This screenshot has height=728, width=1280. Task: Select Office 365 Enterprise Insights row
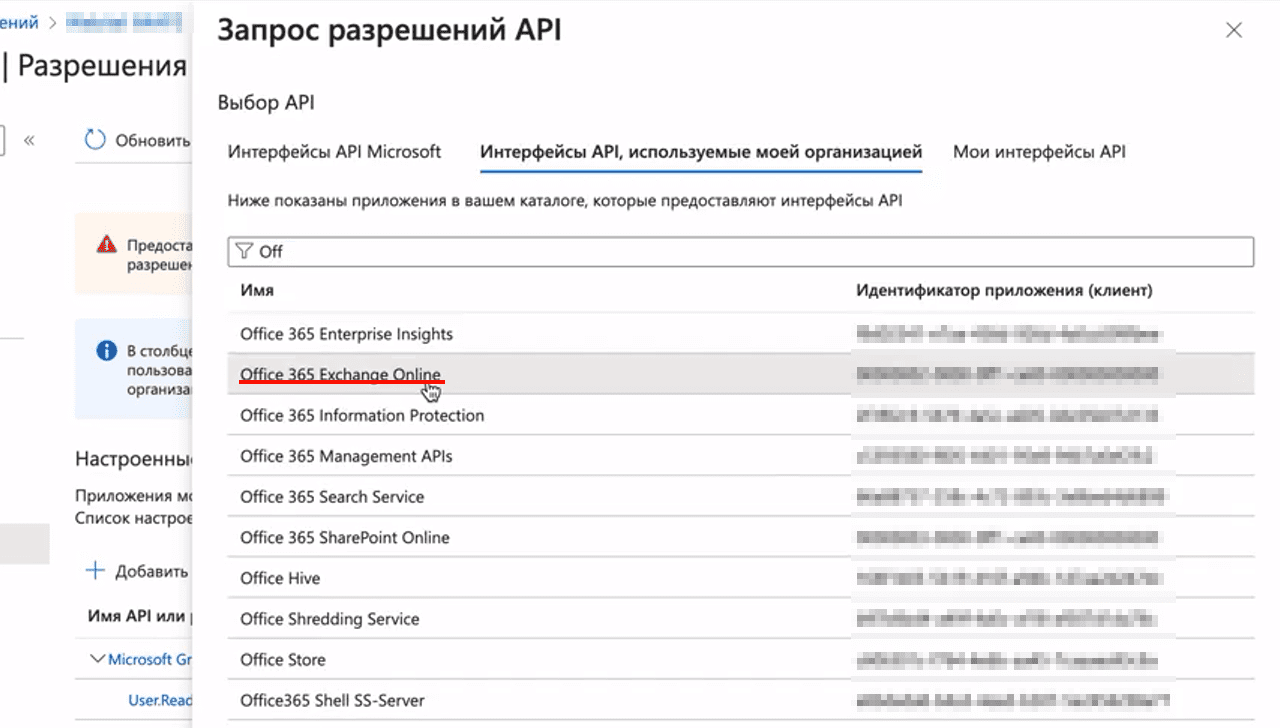coord(740,334)
